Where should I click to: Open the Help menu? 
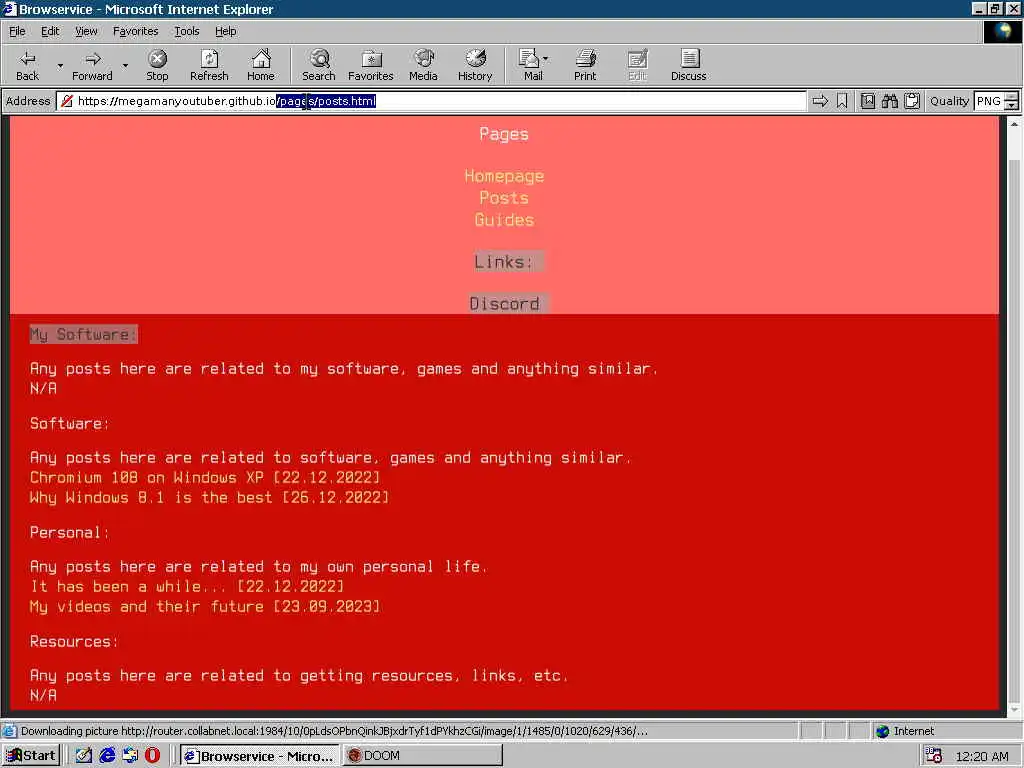[225, 31]
